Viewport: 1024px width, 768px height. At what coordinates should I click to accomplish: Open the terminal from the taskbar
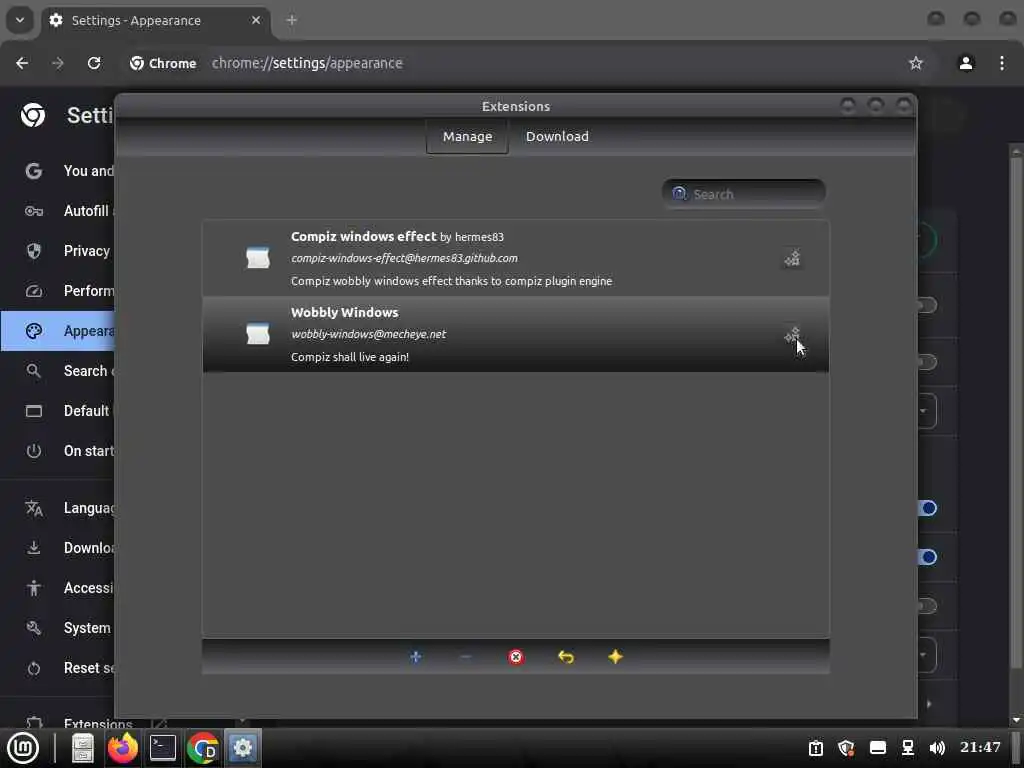163,748
